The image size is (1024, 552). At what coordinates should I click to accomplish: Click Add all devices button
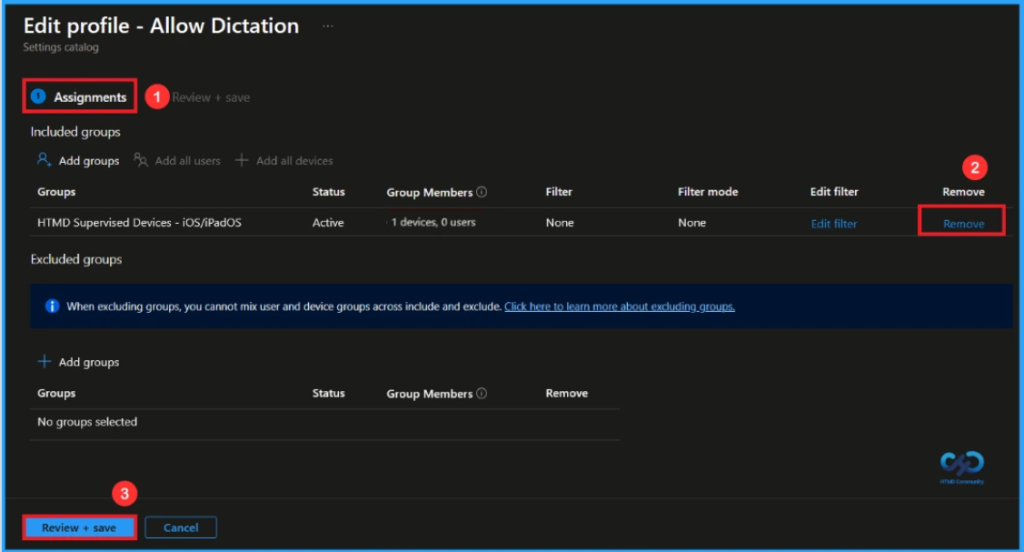[x=284, y=161]
